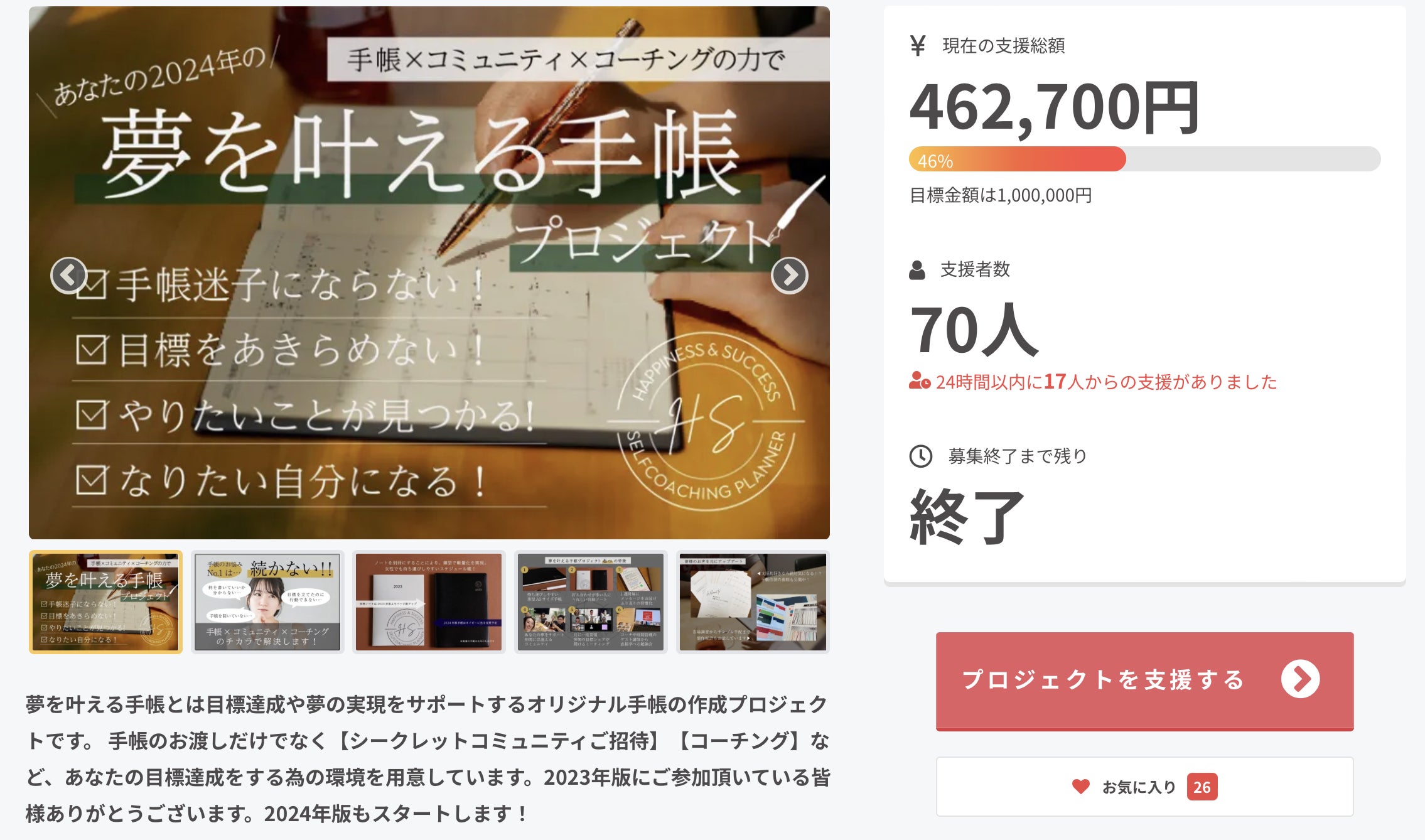Click the red supporter icon by 24時間以内
This screenshot has height=840, width=1425.
pos(920,381)
